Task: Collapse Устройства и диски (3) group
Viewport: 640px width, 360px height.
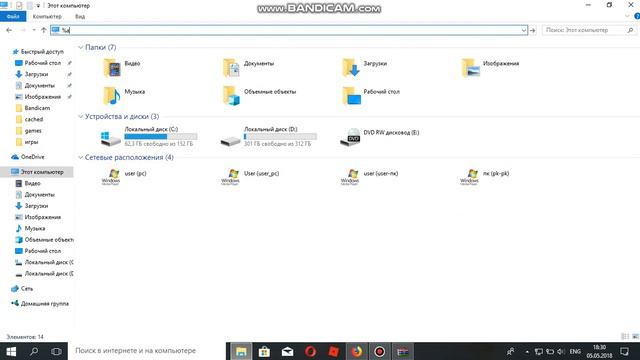Action: pos(80,116)
